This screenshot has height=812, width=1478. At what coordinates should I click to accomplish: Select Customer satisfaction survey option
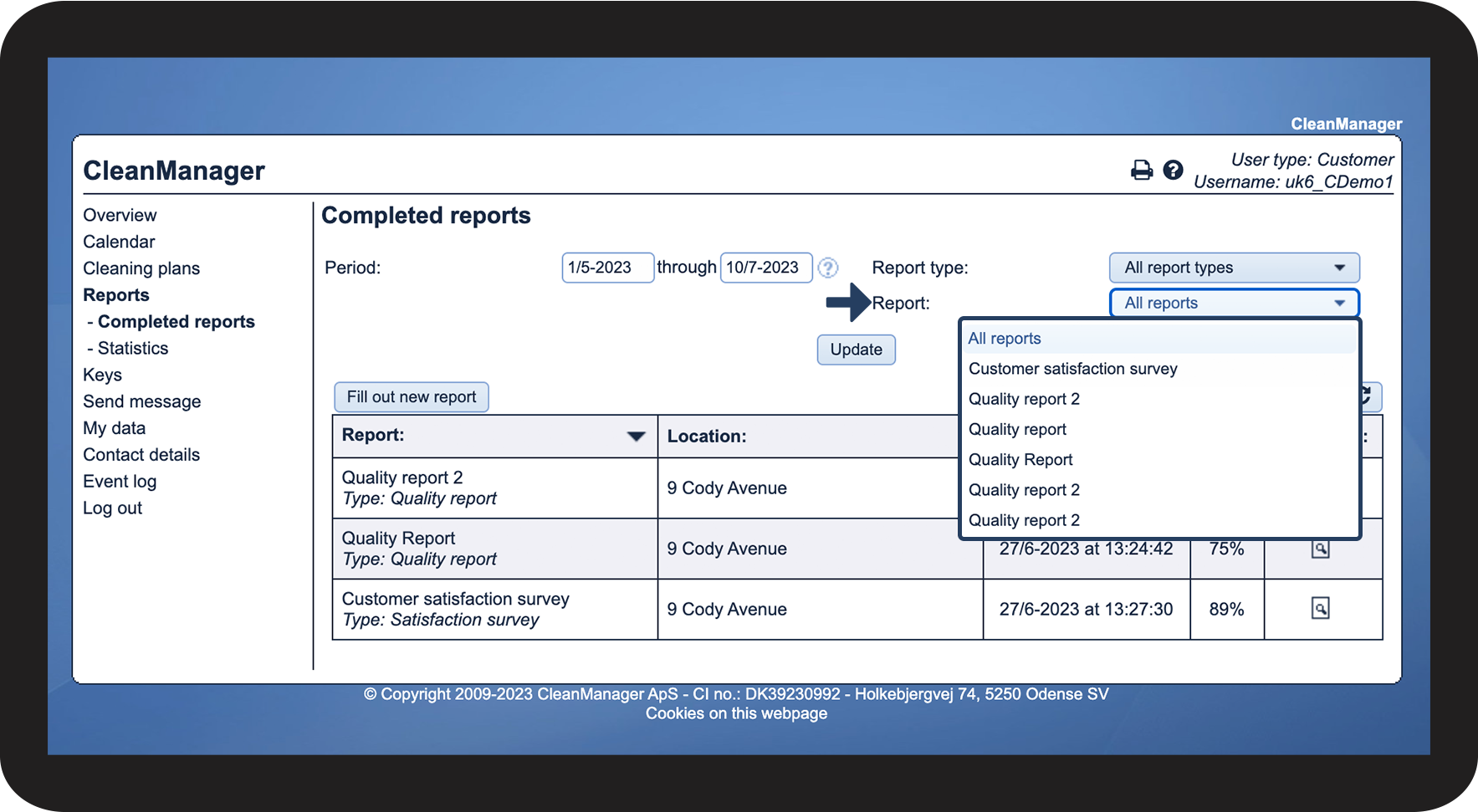click(x=1072, y=369)
